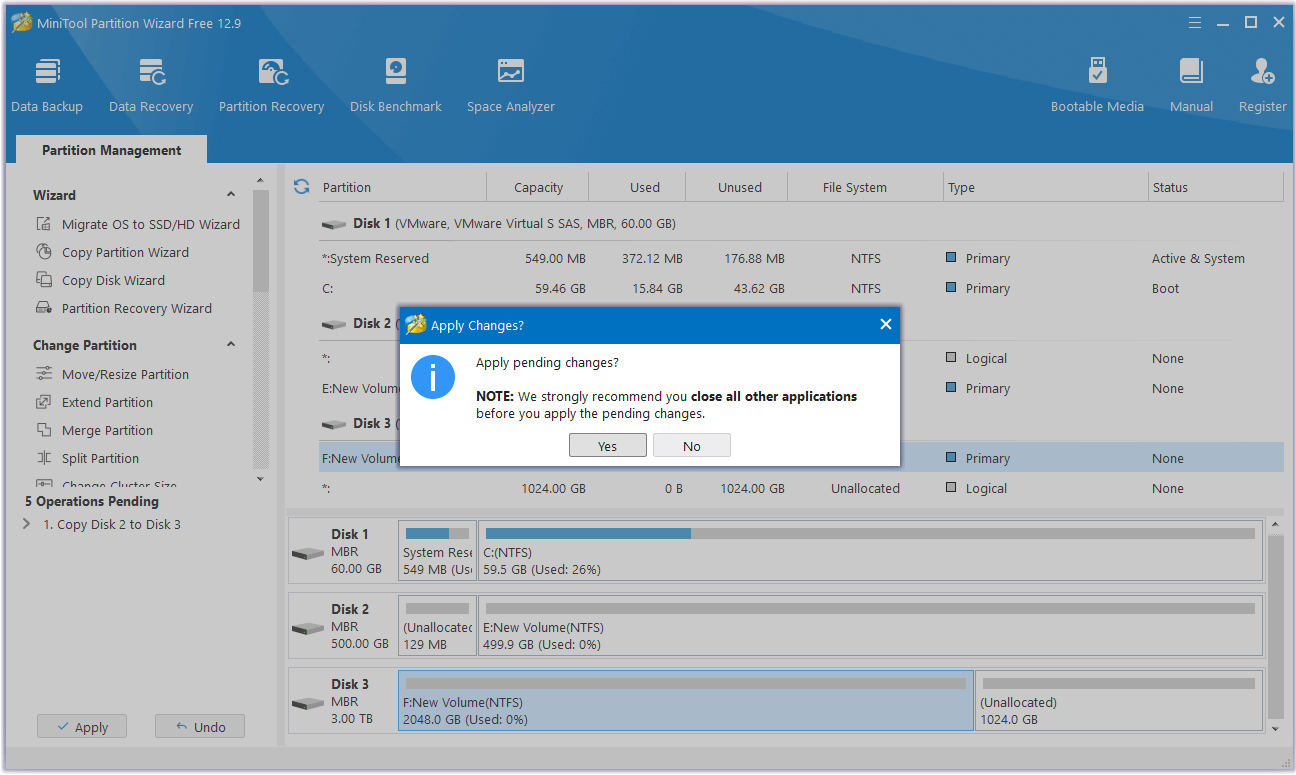Expand the pending operation Copy Disk 2 to Disk 3
This screenshot has height=775, width=1296.
[x=27, y=524]
